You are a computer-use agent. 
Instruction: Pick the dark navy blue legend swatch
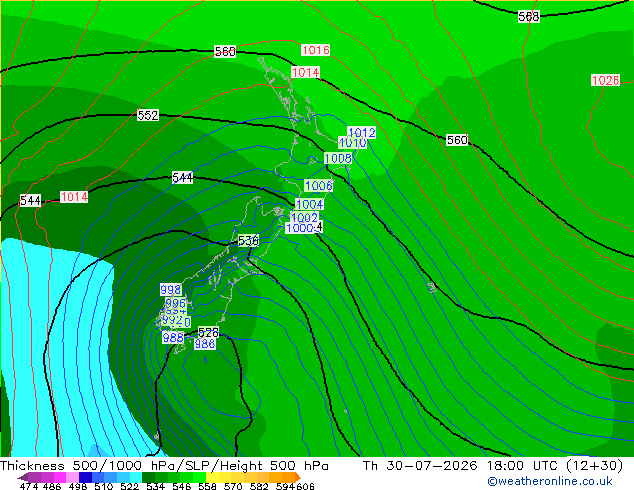[85, 477]
